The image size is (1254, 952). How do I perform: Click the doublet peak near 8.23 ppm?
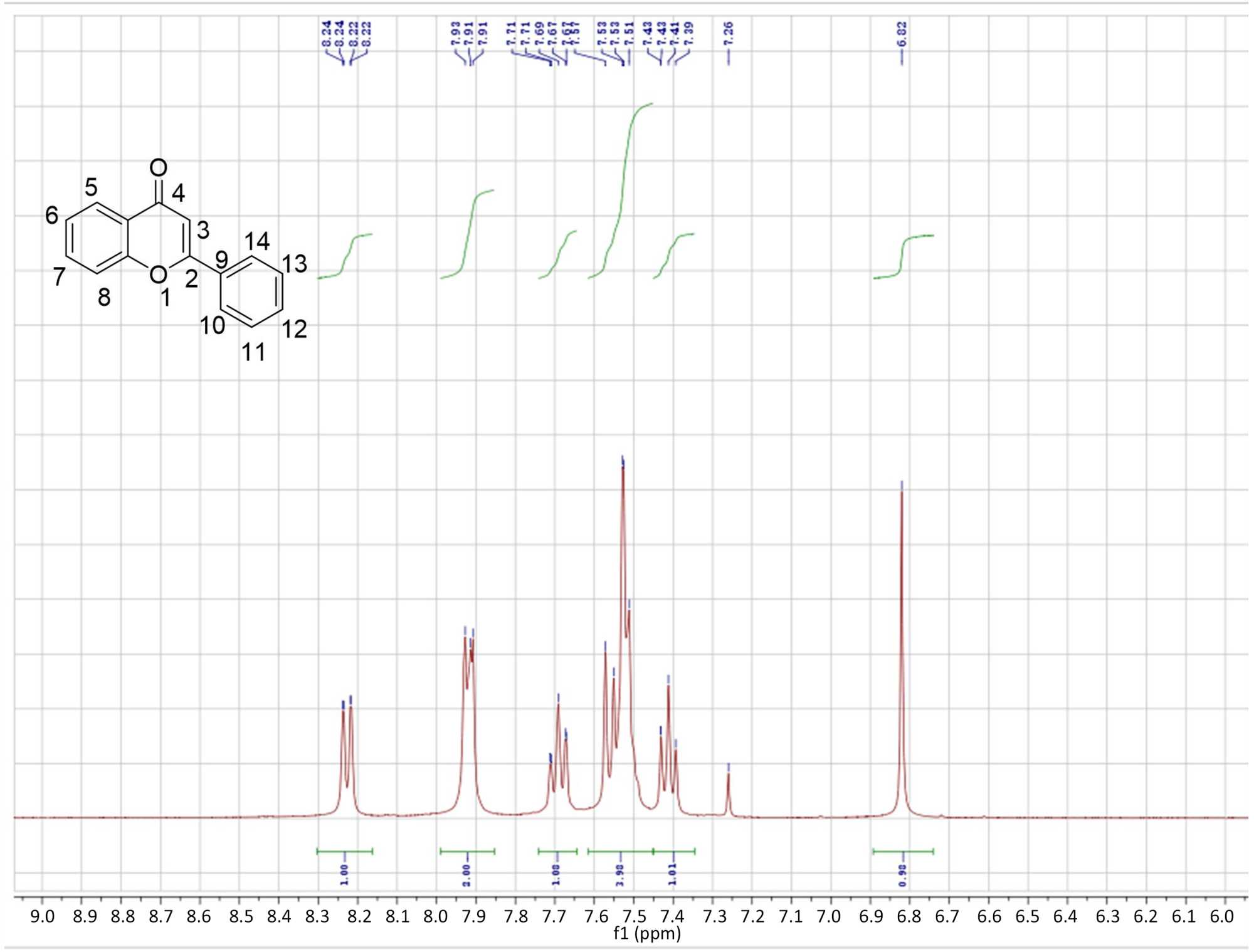tap(347, 752)
